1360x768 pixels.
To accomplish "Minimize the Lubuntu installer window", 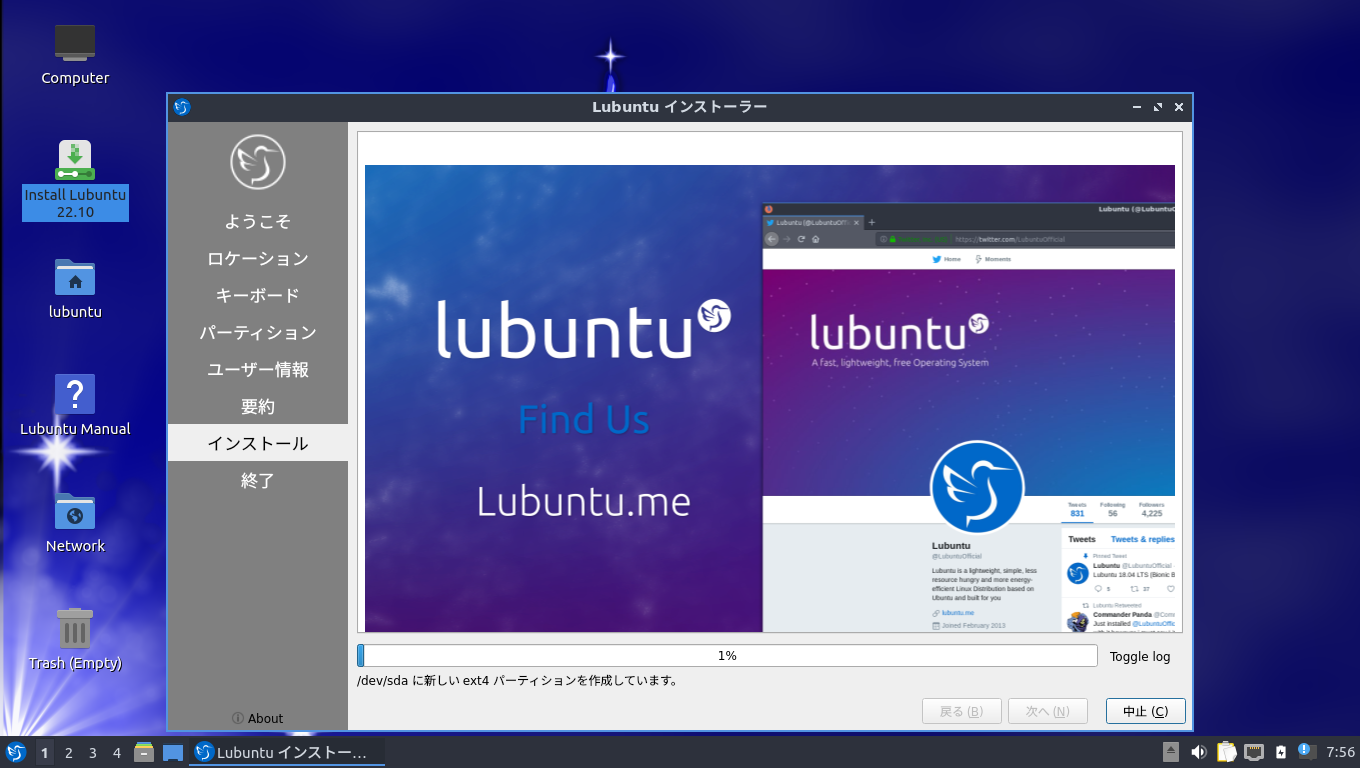I will pos(1137,107).
